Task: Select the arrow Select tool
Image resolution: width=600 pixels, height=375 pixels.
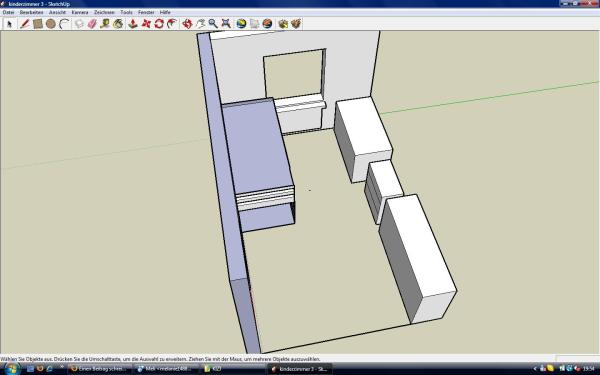Action: (x=10, y=24)
